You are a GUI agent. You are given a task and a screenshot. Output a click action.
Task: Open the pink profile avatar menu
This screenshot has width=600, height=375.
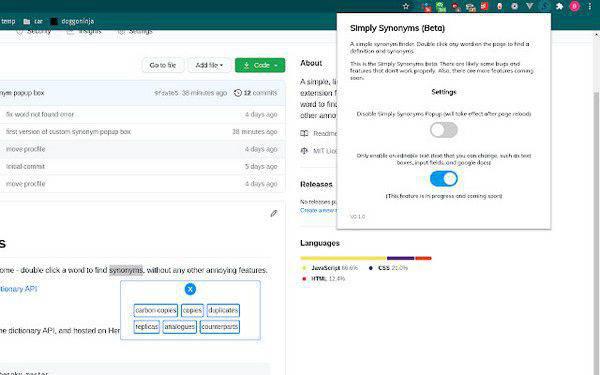tap(574, 6)
